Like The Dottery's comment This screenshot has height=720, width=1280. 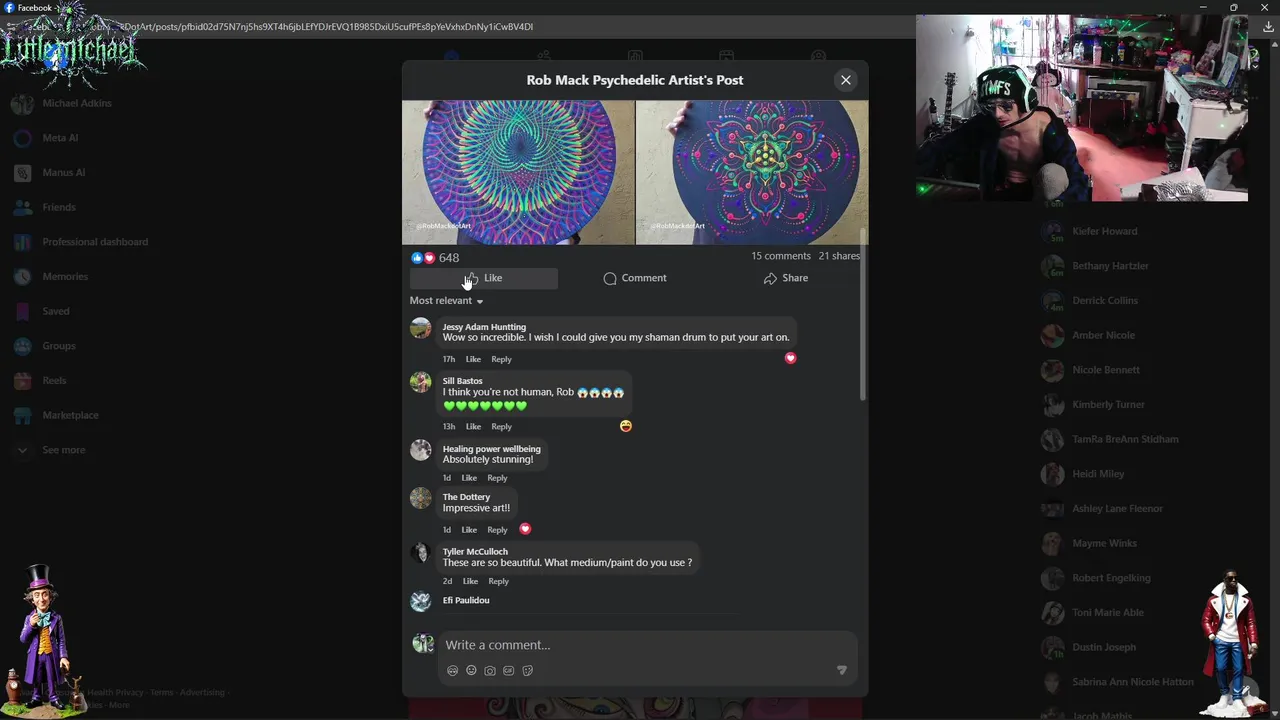(x=469, y=530)
